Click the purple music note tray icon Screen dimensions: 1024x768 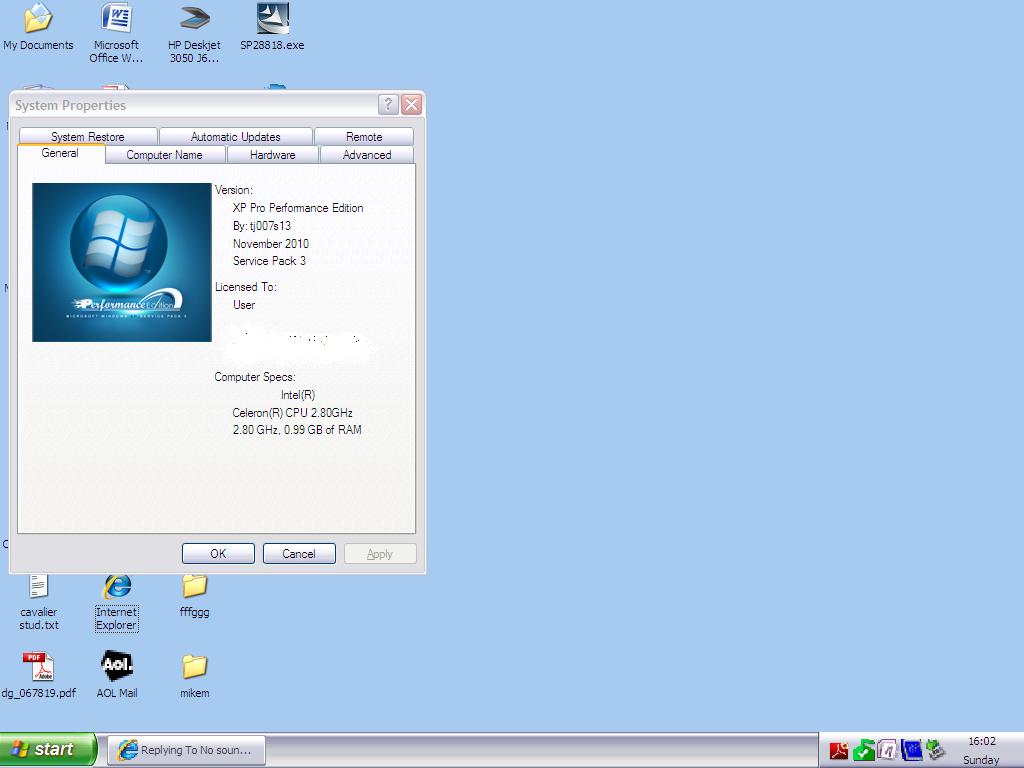(x=888, y=750)
